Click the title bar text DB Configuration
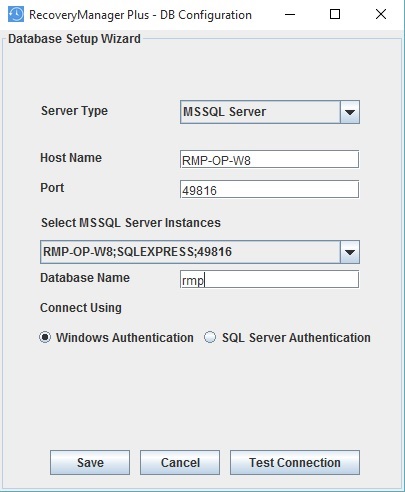This screenshot has height=492, width=405. click(206, 15)
